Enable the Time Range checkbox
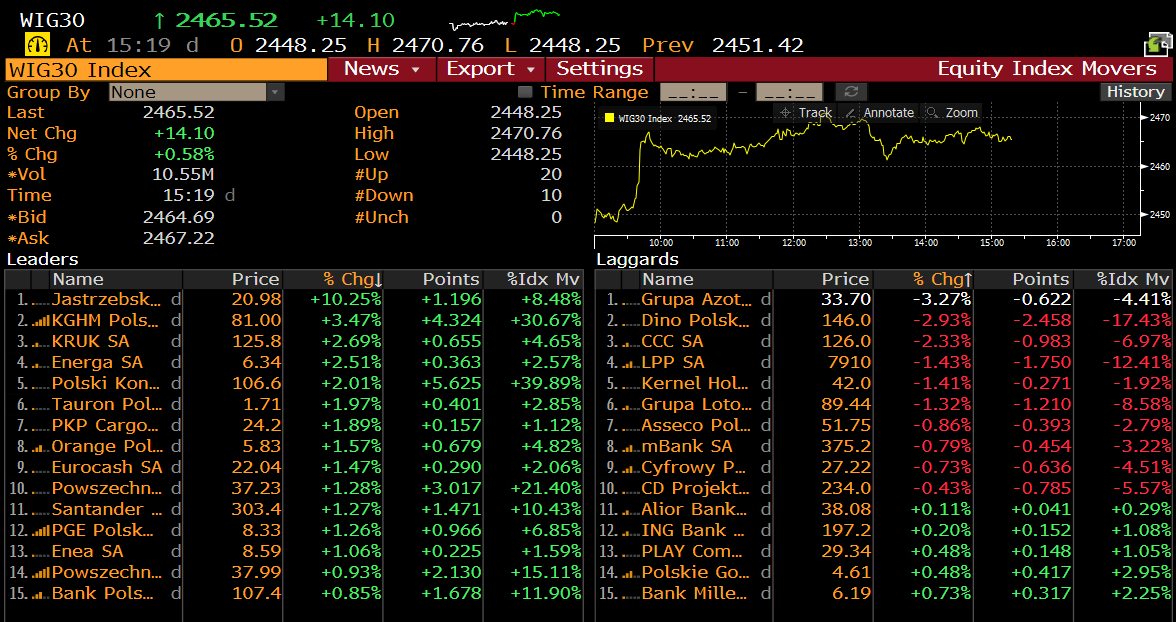The height and width of the screenshot is (622, 1176). click(526, 92)
